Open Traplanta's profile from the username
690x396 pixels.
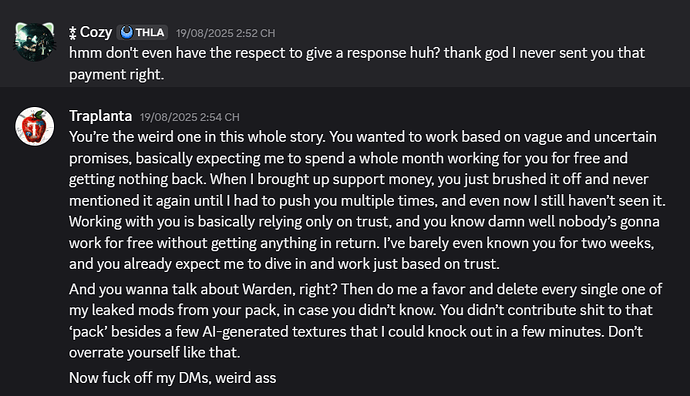click(x=100, y=116)
